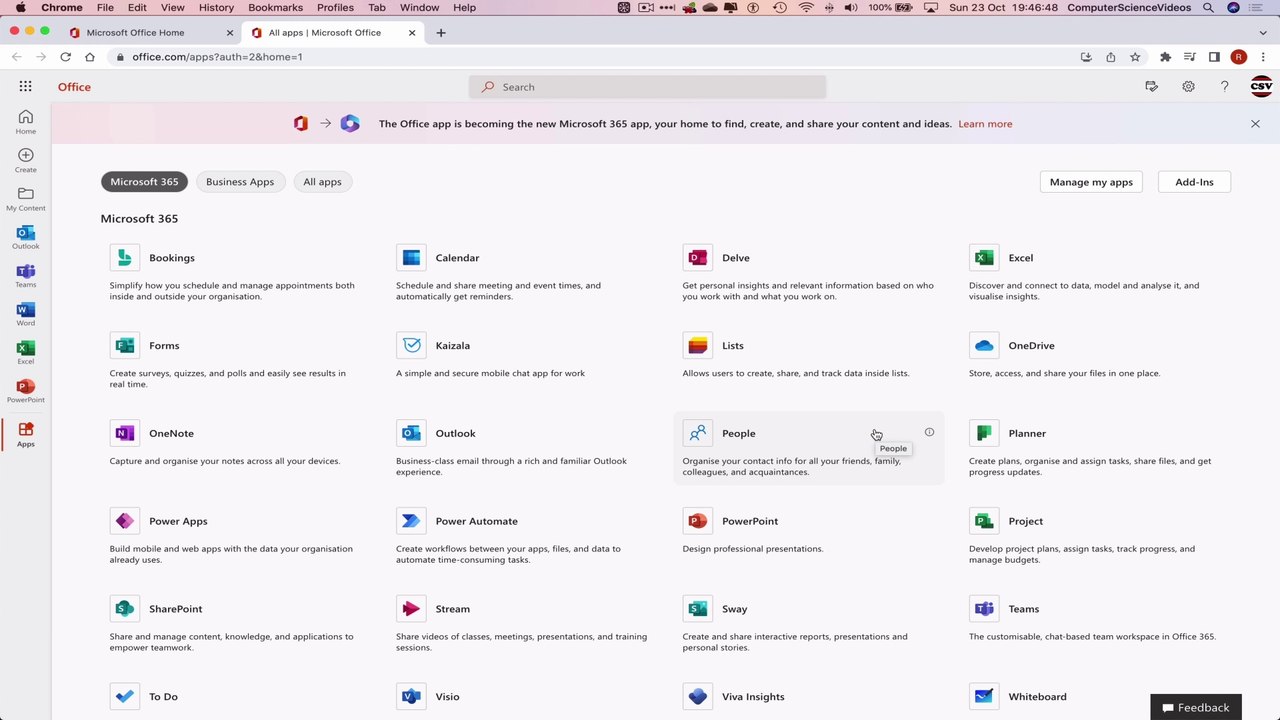Click the info icon on People card
The height and width of the screenshot is (720, 1280).
pyautogui.click(x=929, y=432)
